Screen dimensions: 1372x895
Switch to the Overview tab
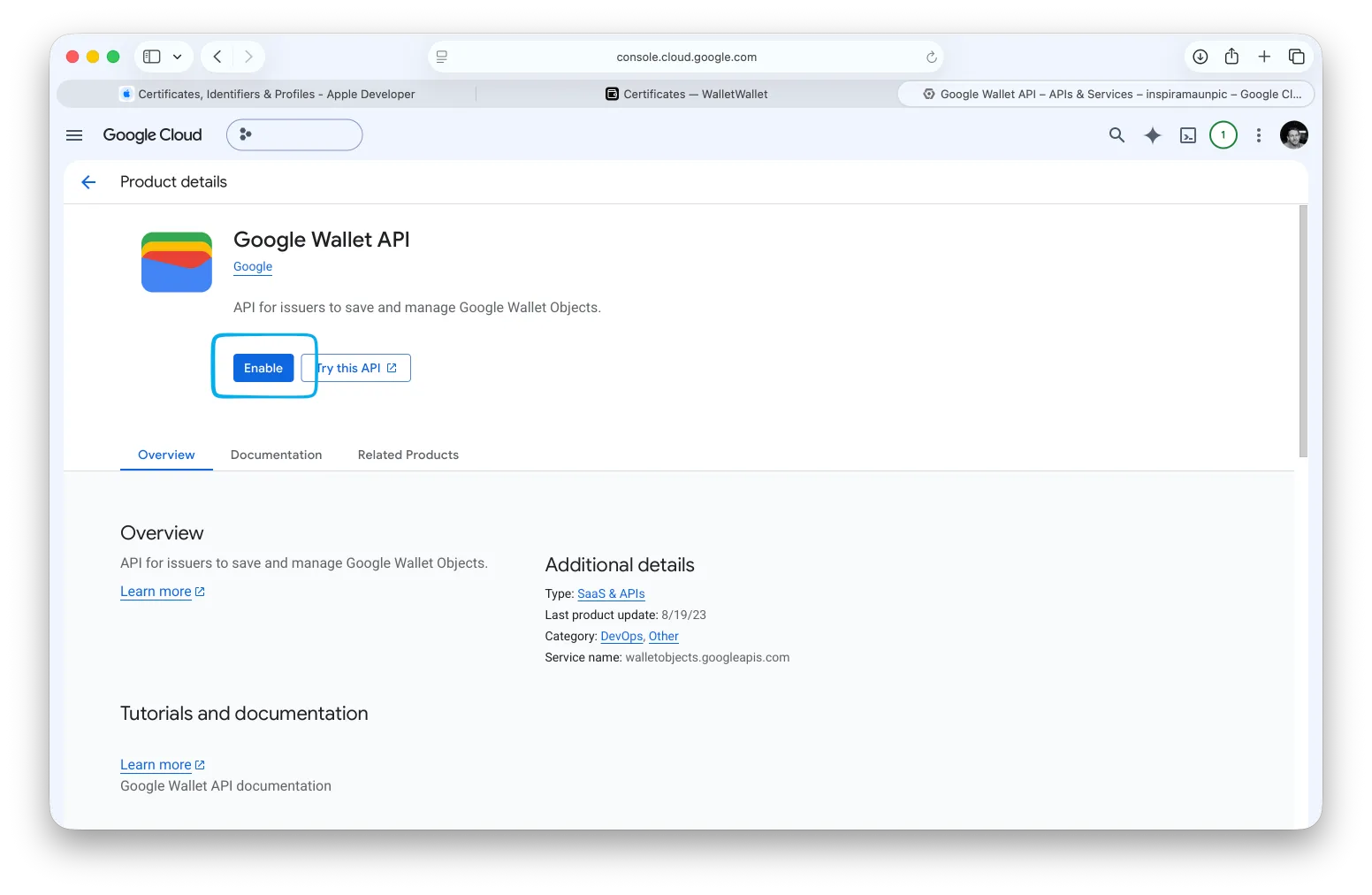click(x=166, y=455)
